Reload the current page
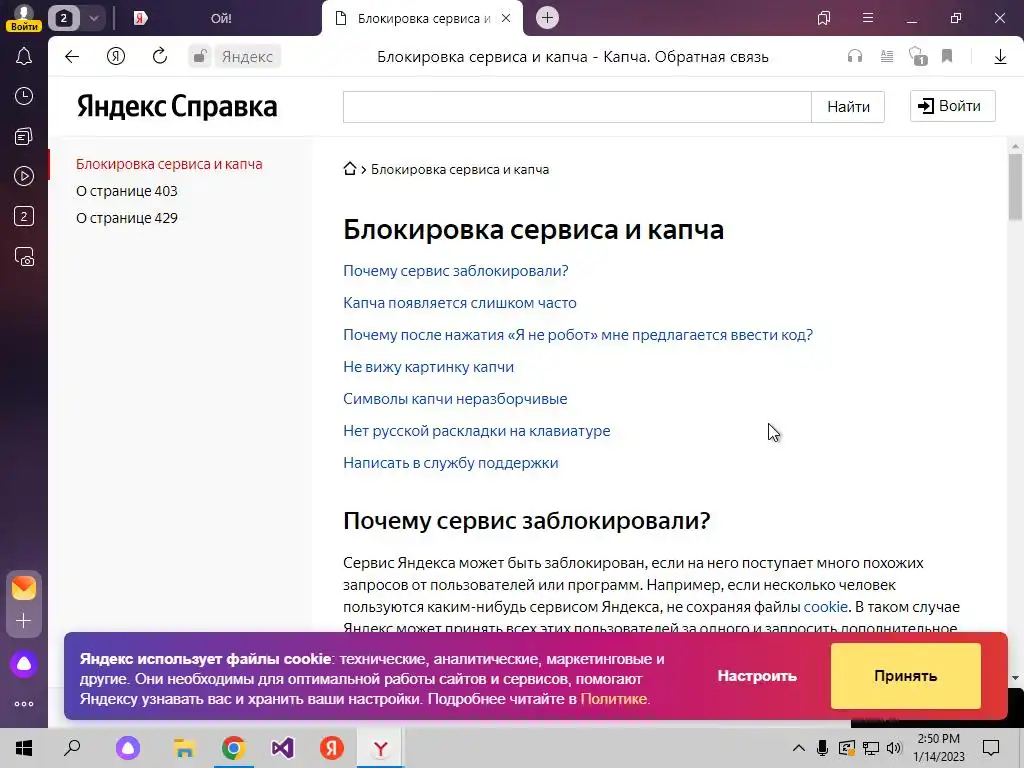This screenshot has width=1024, height=768. click(160, 57)
